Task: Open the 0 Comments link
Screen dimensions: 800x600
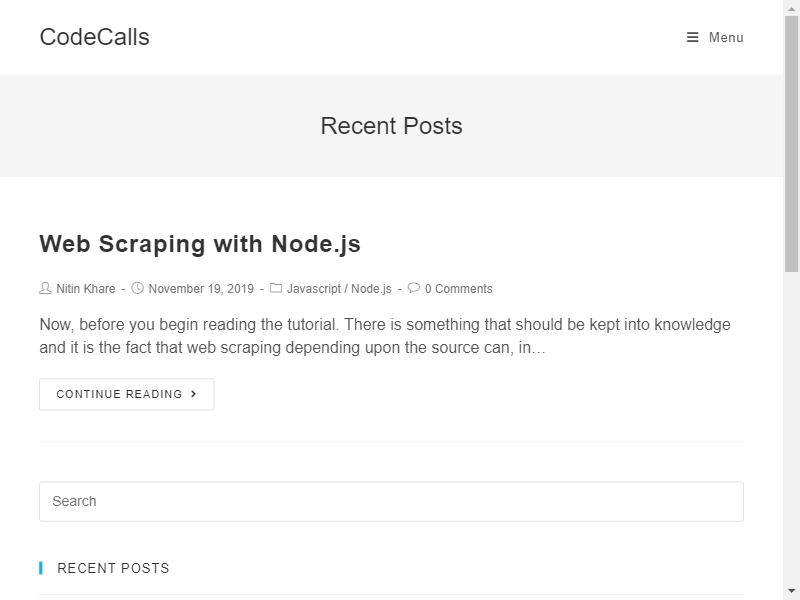Action: pyautogui.click(x=457, y=289)
